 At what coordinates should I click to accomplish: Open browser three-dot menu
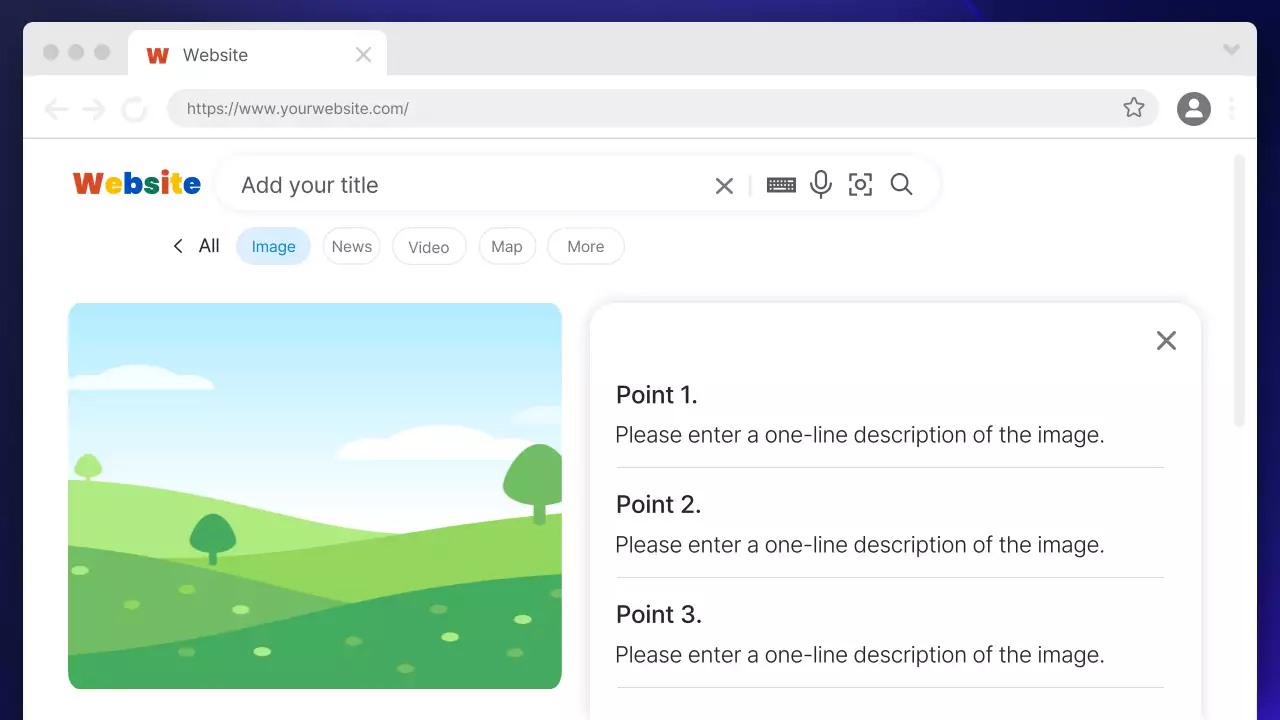click(1232, 108)
